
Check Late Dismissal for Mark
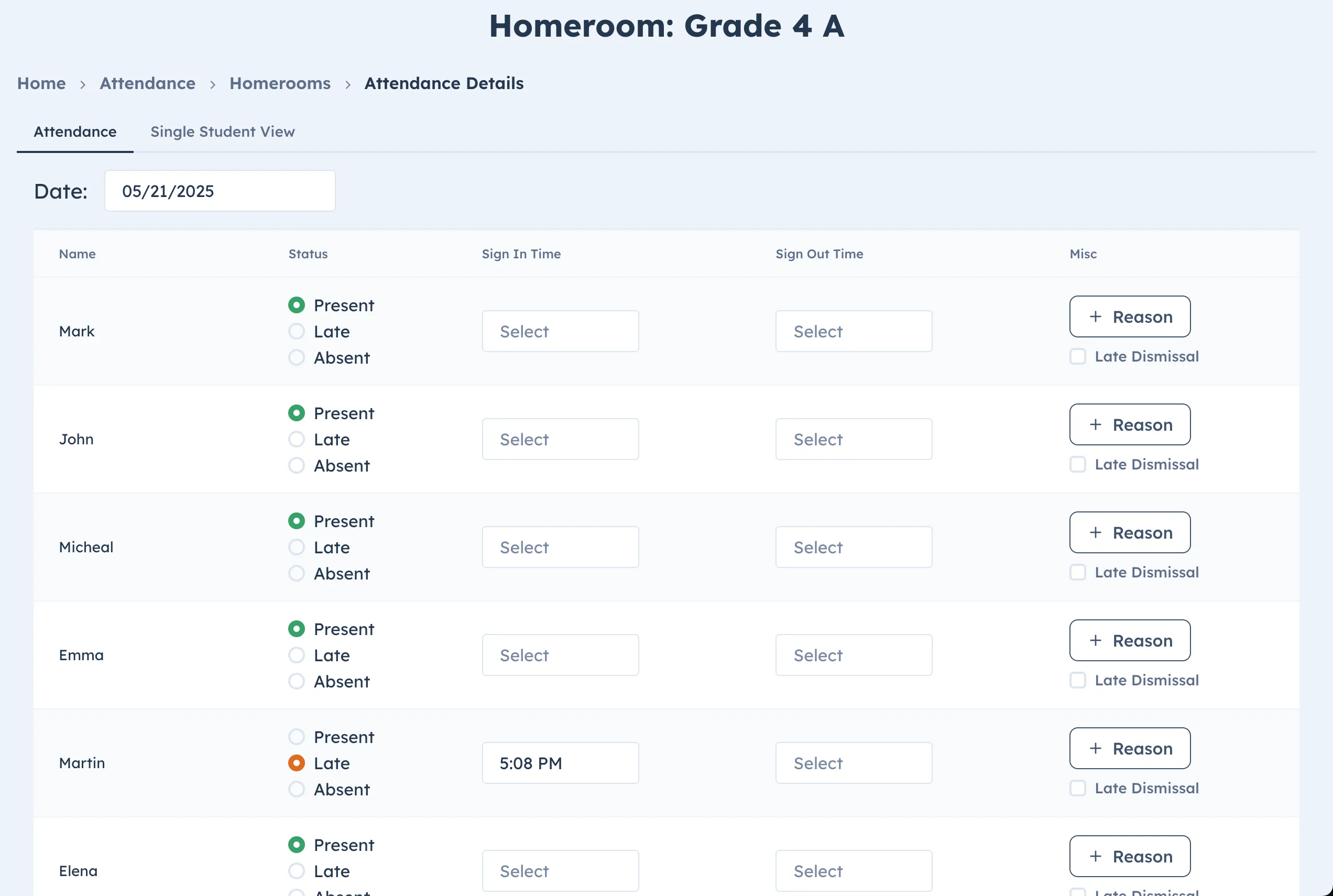coord(1078,357)
